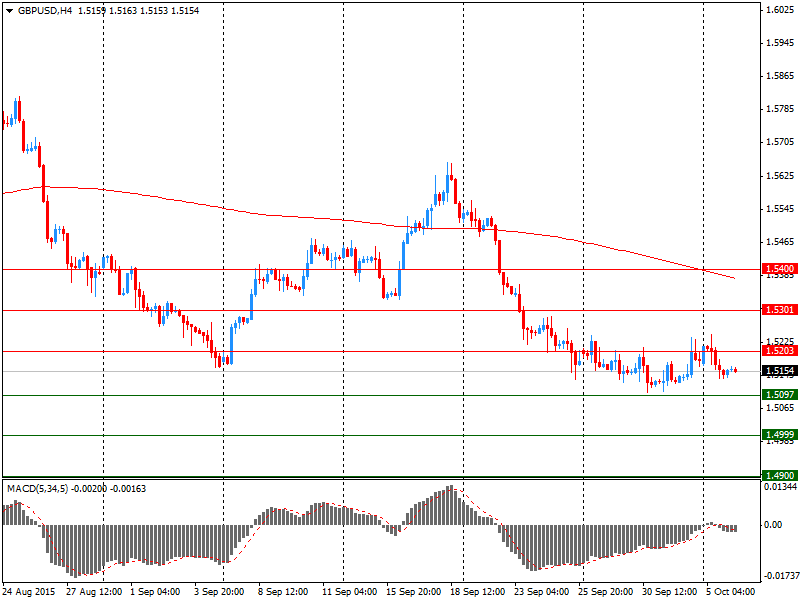Image resolution: width=800 pixels, height=600 pixels.
Task: Click the GBPUSD,H4 chart title text
Action: [x=44, y=11]
